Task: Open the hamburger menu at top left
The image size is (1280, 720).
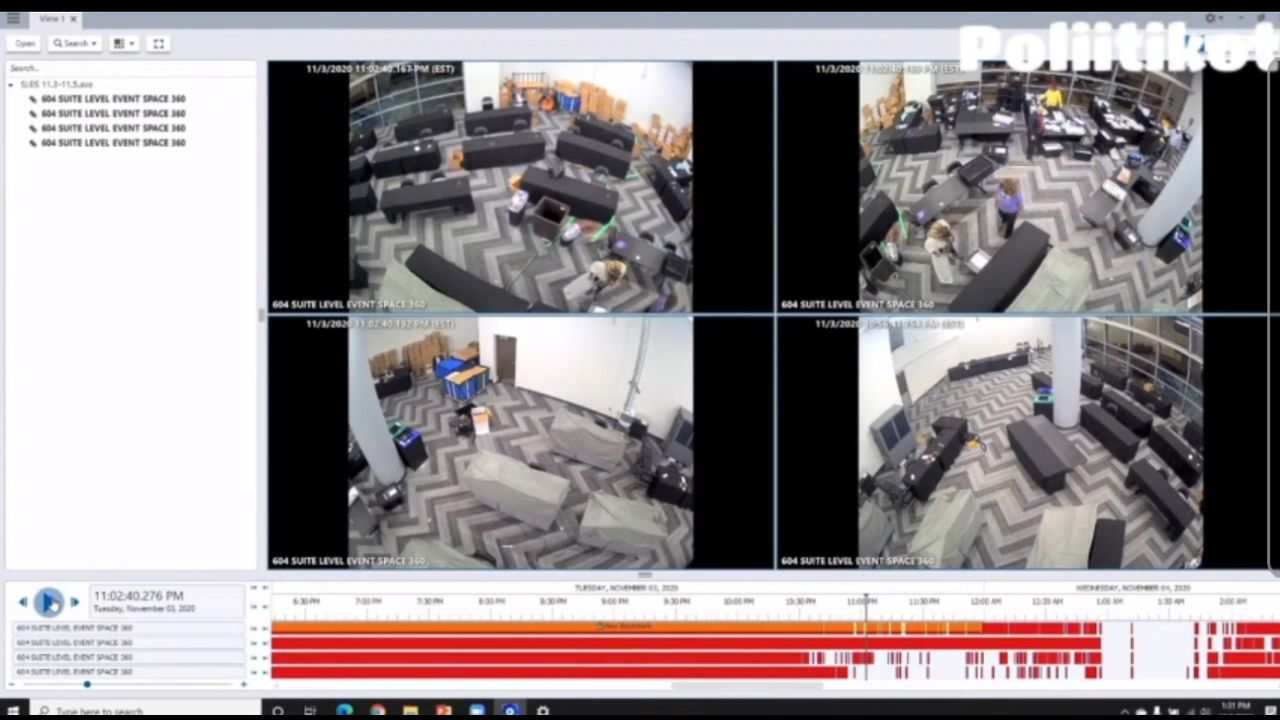Action: pos(13,18)
